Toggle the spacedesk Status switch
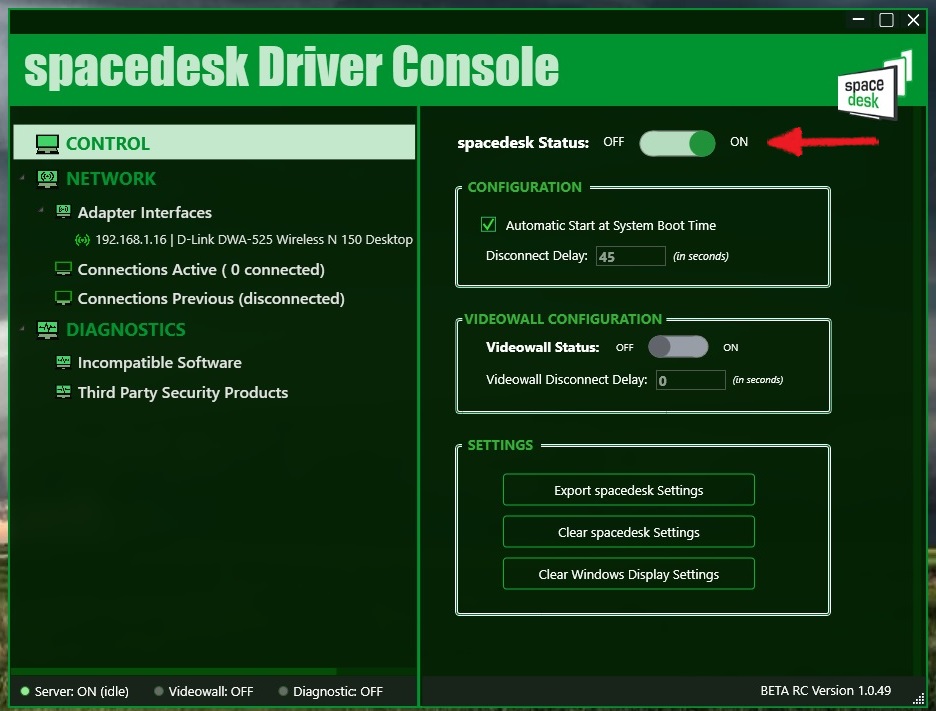936x711 pixels. (x=677, y=143)
